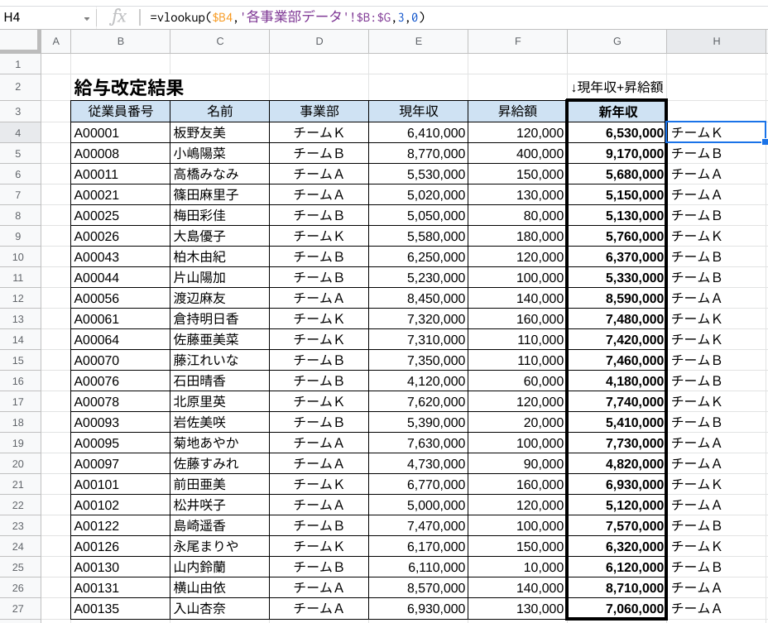Click the fx function icon
The image size is (768, 623).
pyautogui.click(x=118, y=17)
